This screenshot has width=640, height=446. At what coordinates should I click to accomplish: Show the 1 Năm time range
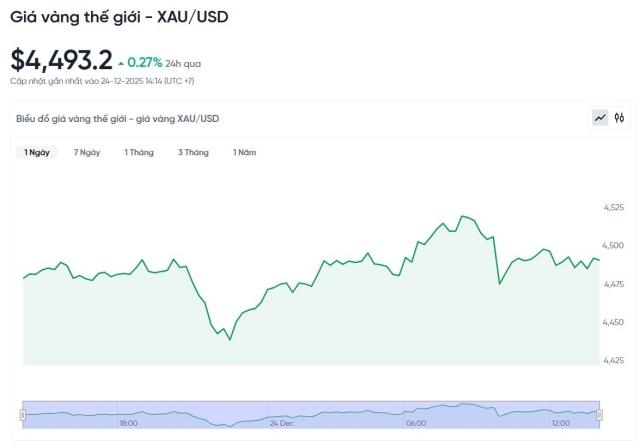[x=244, y=152]
